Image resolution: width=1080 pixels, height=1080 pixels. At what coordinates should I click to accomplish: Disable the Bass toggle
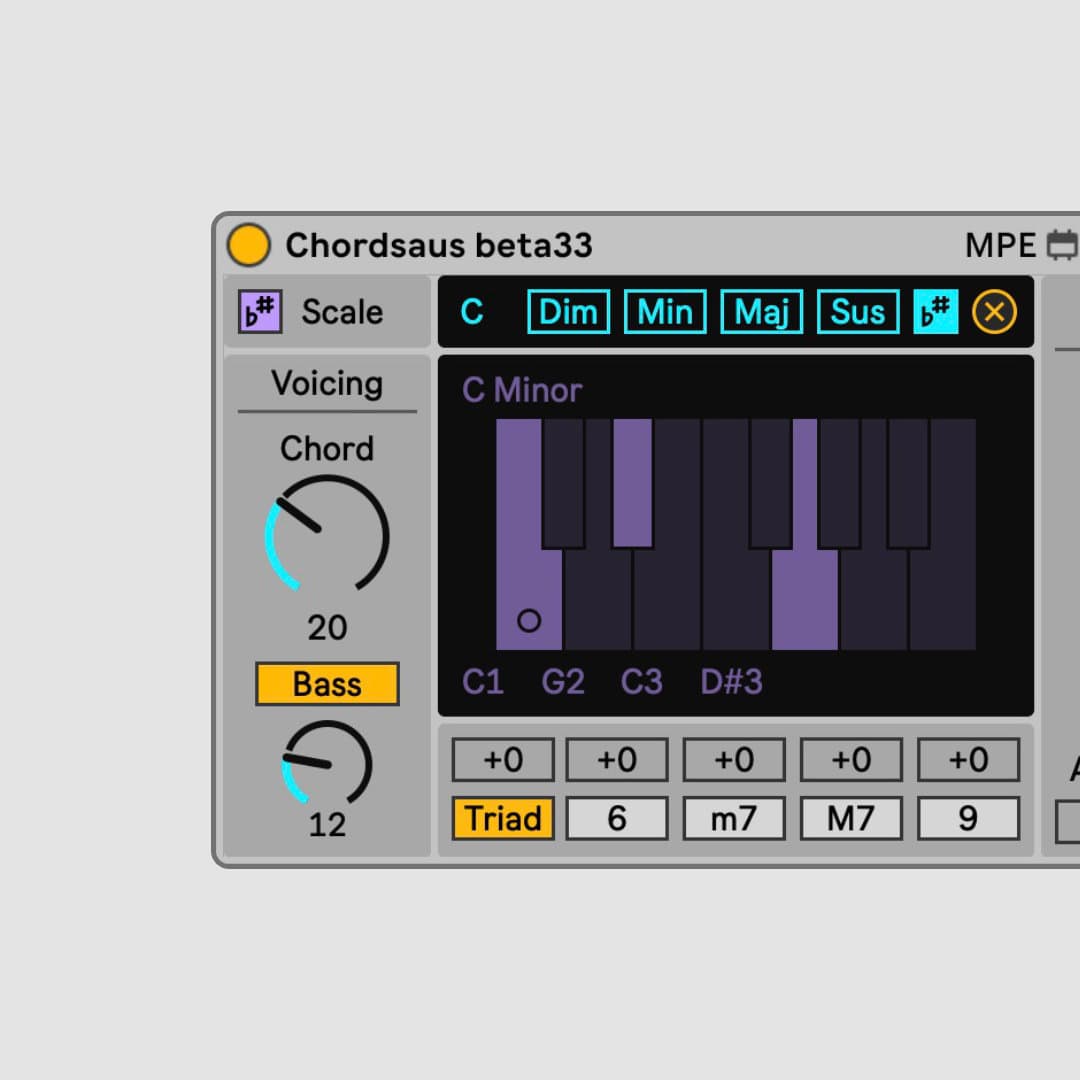(327, 684)
